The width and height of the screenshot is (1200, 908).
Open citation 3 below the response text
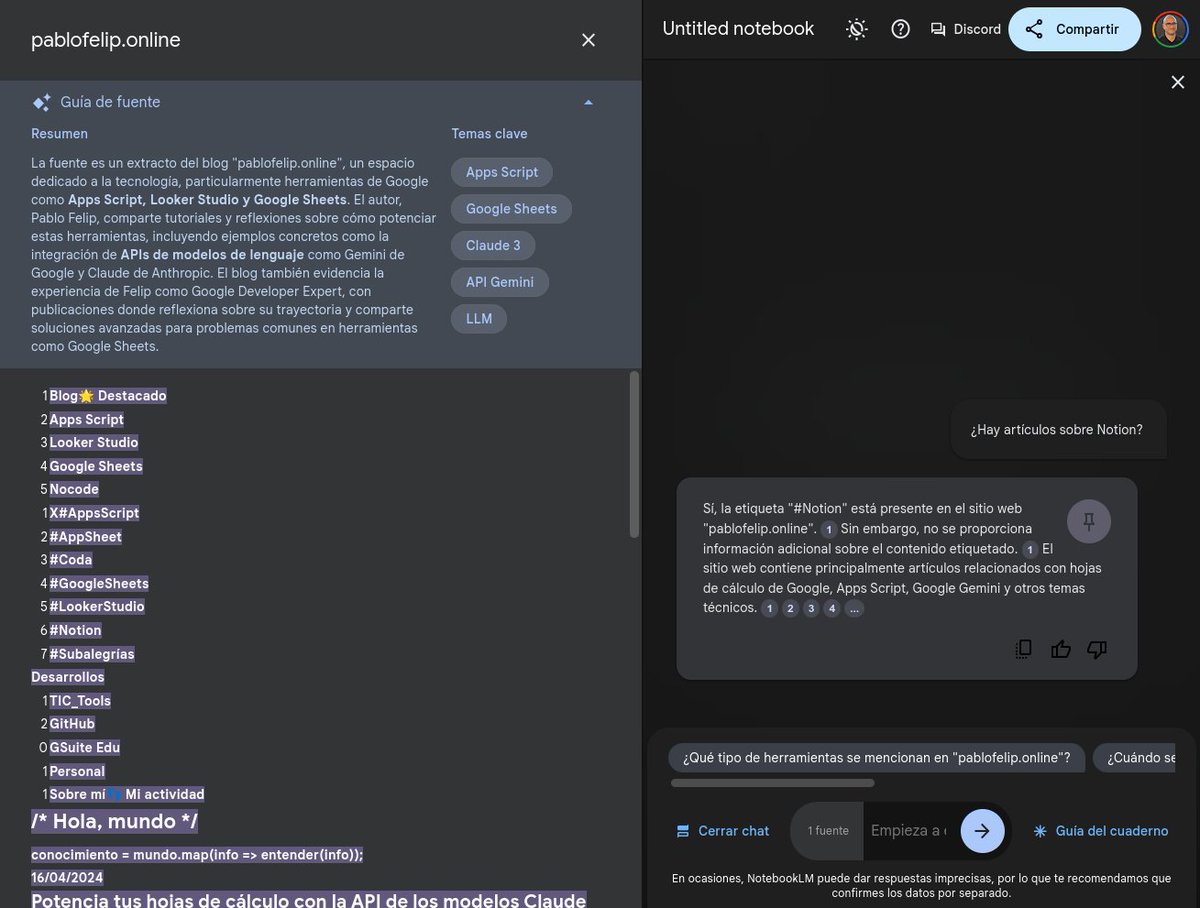tap(811, 608)
